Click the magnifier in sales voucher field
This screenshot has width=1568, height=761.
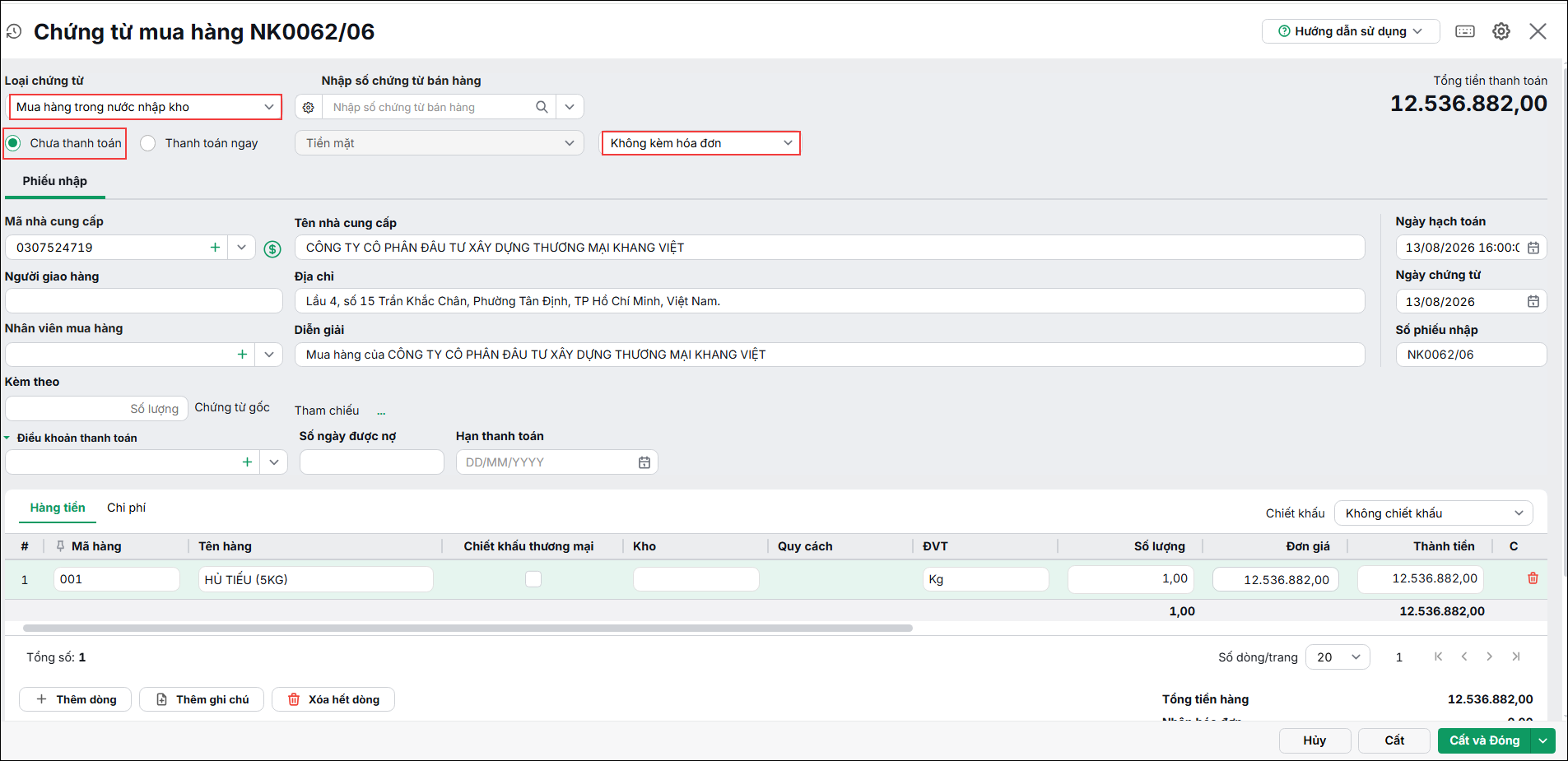pos(542,107)
